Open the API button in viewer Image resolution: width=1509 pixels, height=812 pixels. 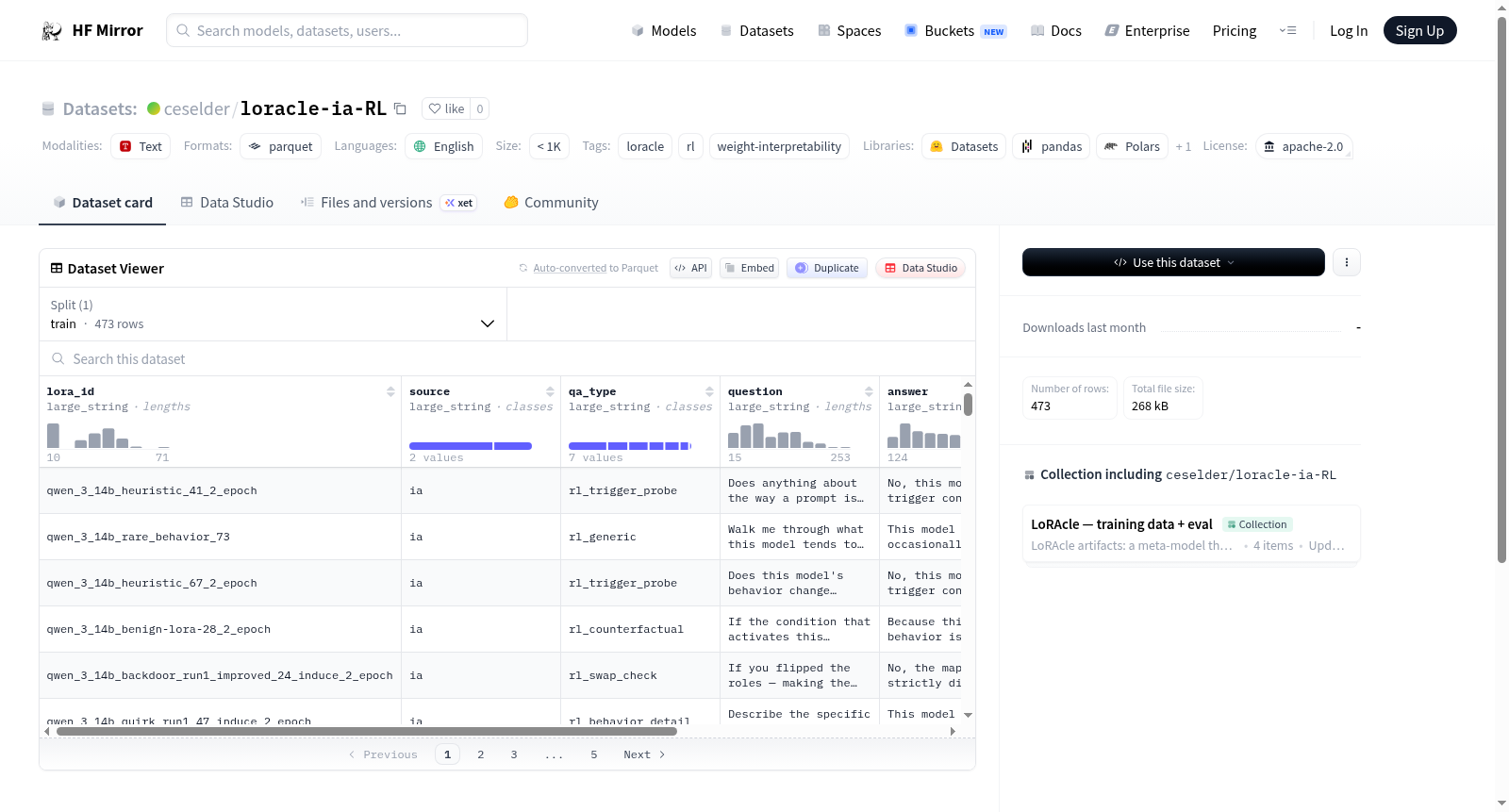point(690,268)
